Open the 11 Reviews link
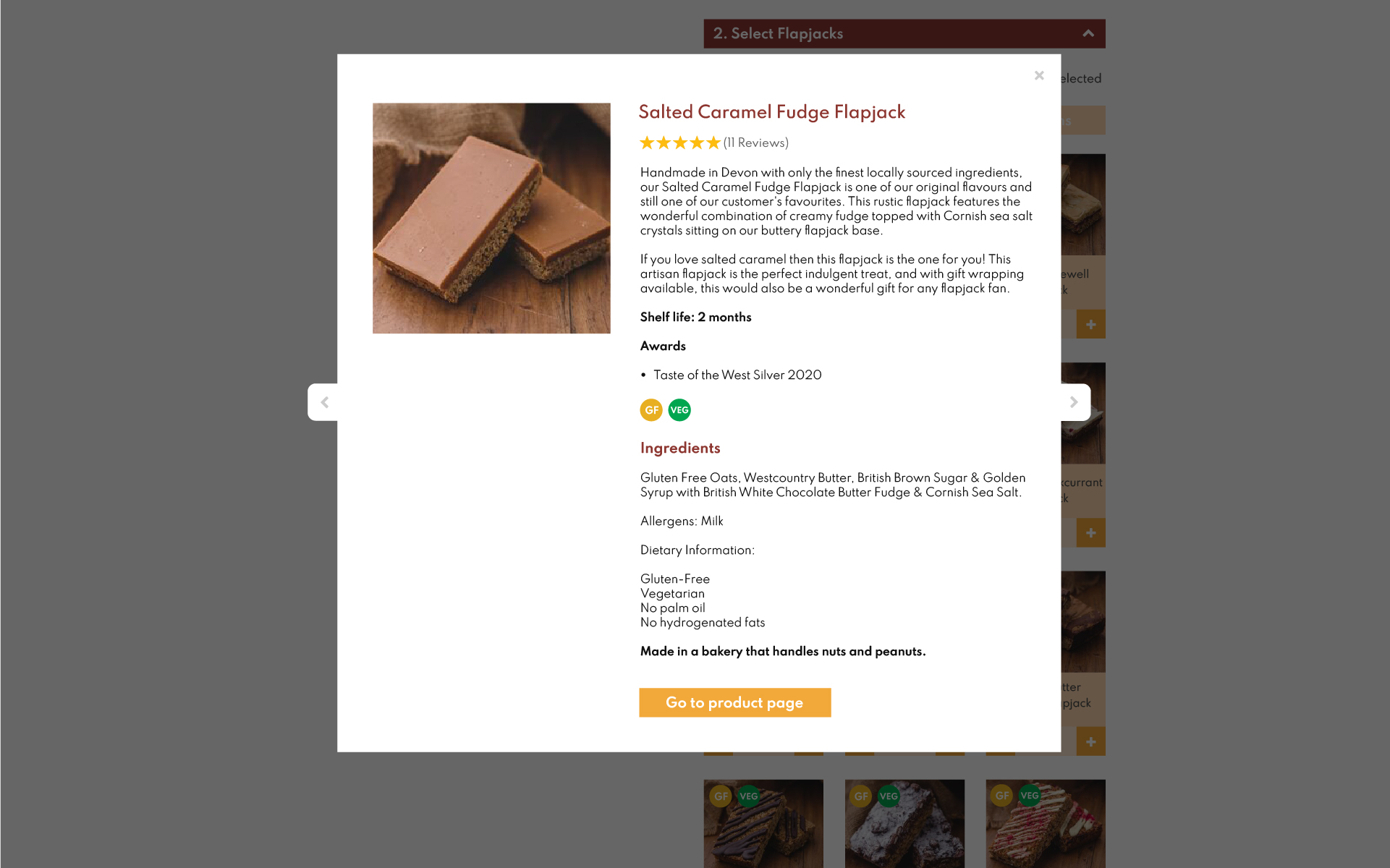This screenshot has height=868, width=1390. 756,142
